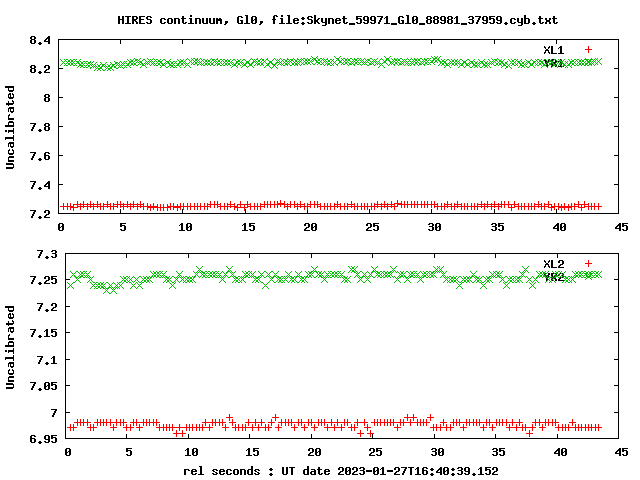Click x-axis tick 25 on the XL2 plot

coord(376,452)
